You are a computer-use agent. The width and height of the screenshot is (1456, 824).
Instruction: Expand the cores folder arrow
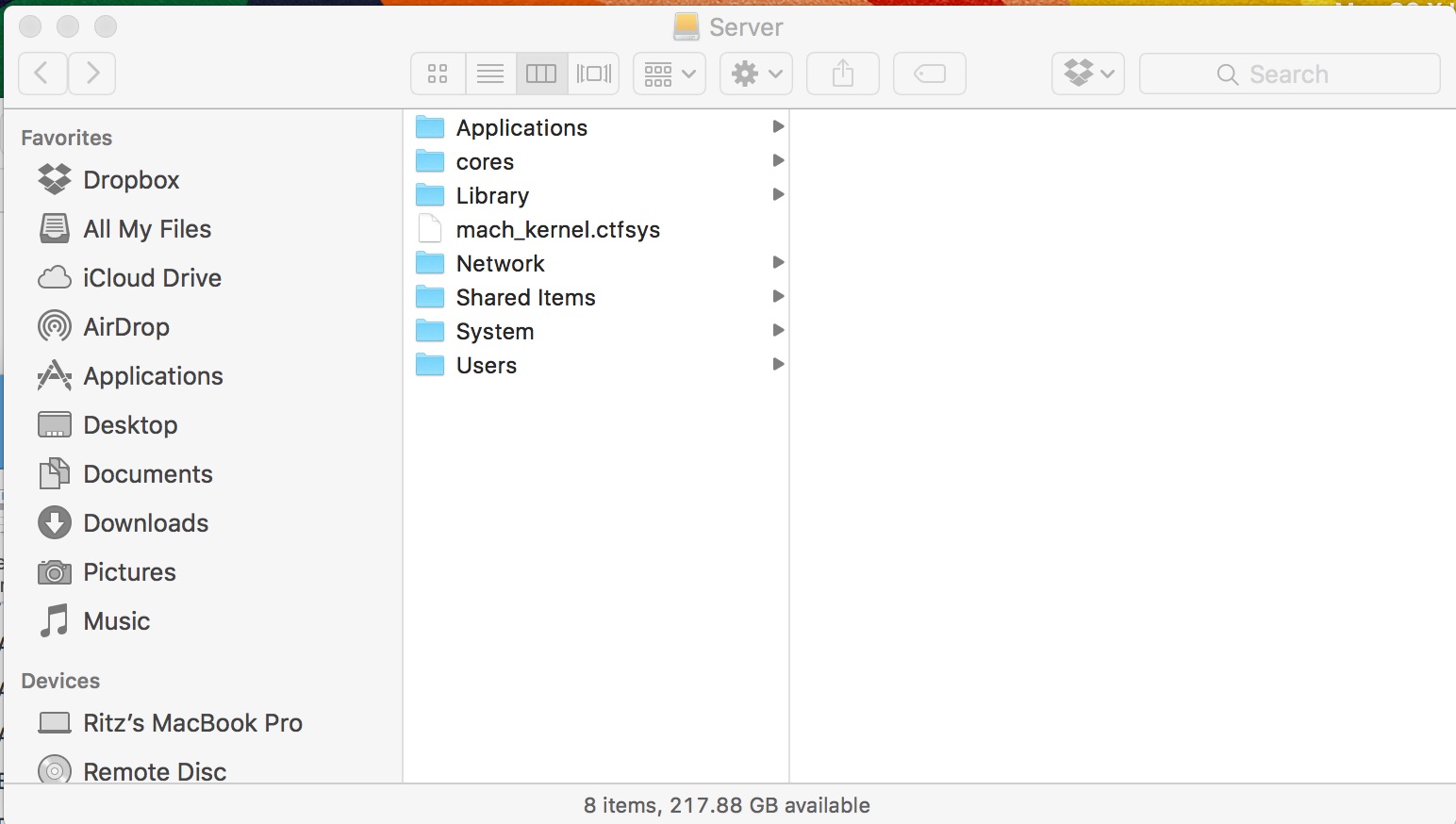click(778, 160)
